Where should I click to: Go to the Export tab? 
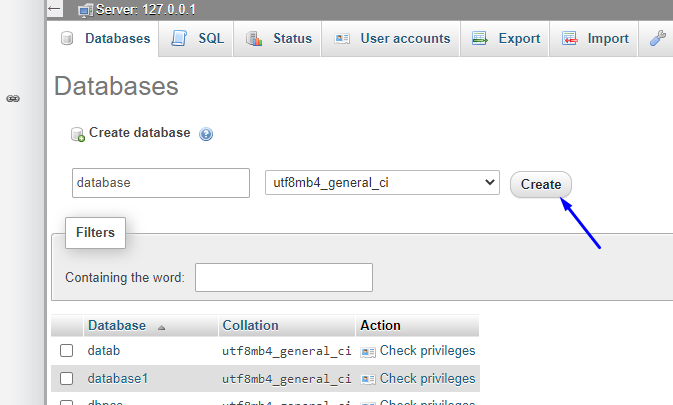504,39
